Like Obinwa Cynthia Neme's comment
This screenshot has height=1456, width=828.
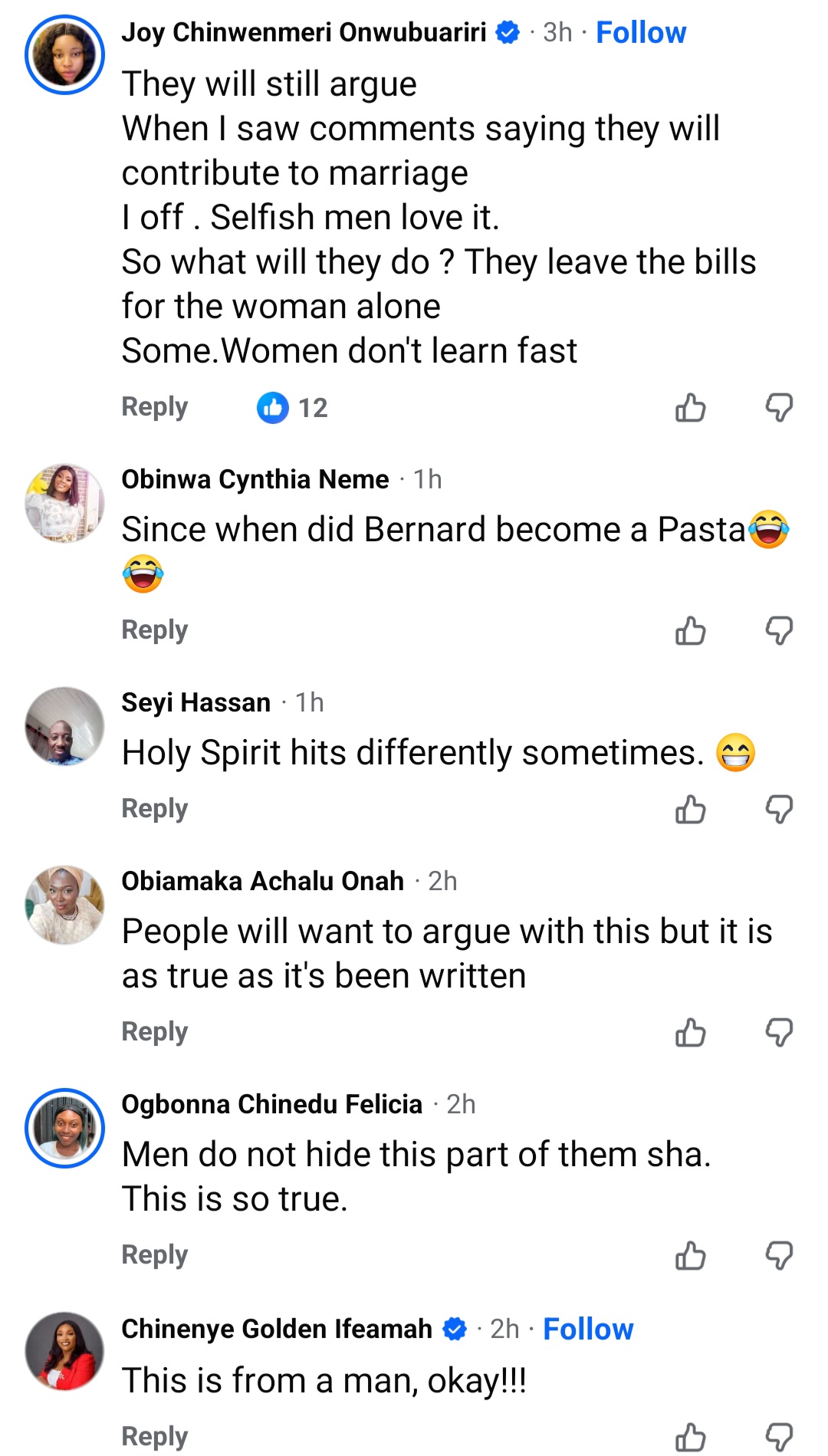tap(690, 631)
